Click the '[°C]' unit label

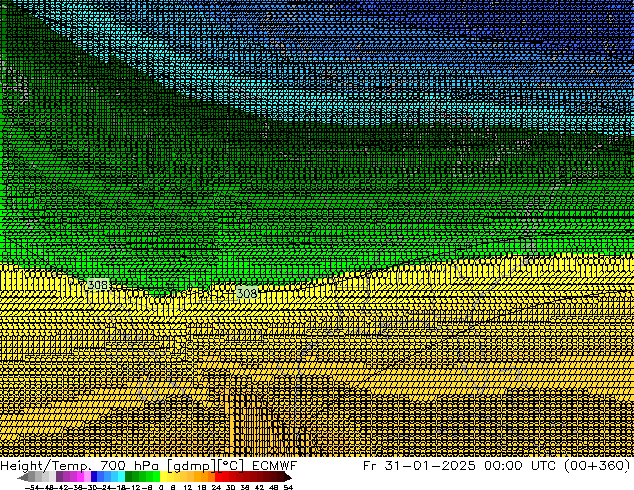pyautogui.click(x=231, y=466)
